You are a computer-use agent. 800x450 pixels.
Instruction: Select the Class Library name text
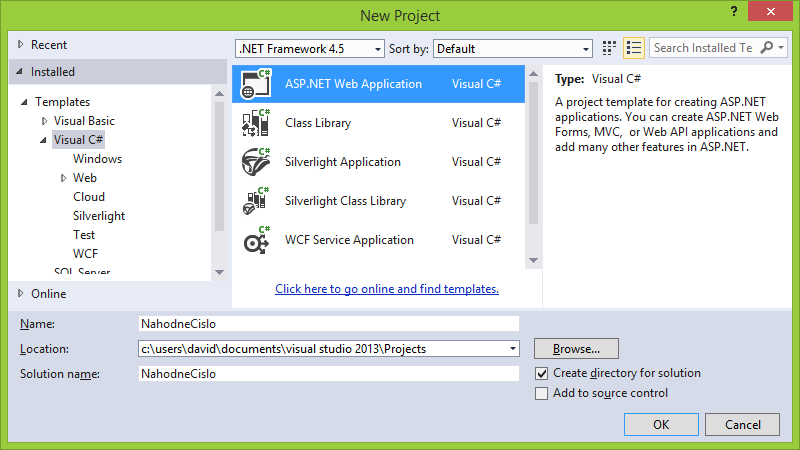point(318,123)
